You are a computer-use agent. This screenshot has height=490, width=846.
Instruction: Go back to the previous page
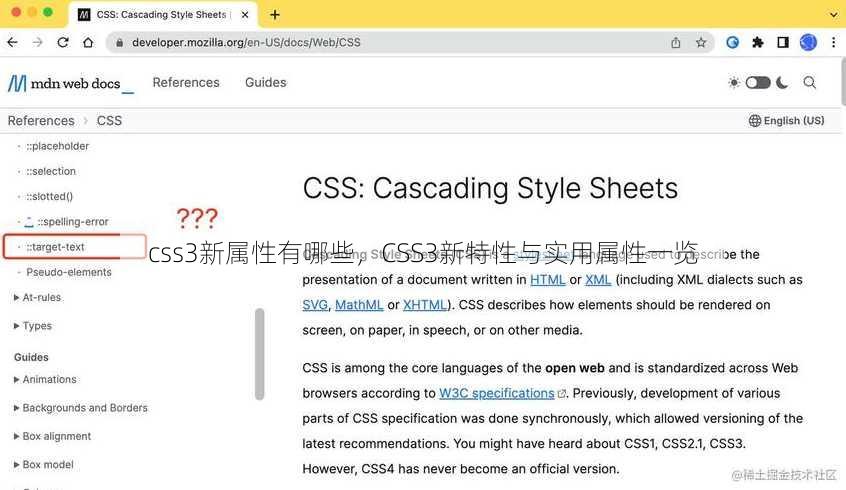click(12, 42)
